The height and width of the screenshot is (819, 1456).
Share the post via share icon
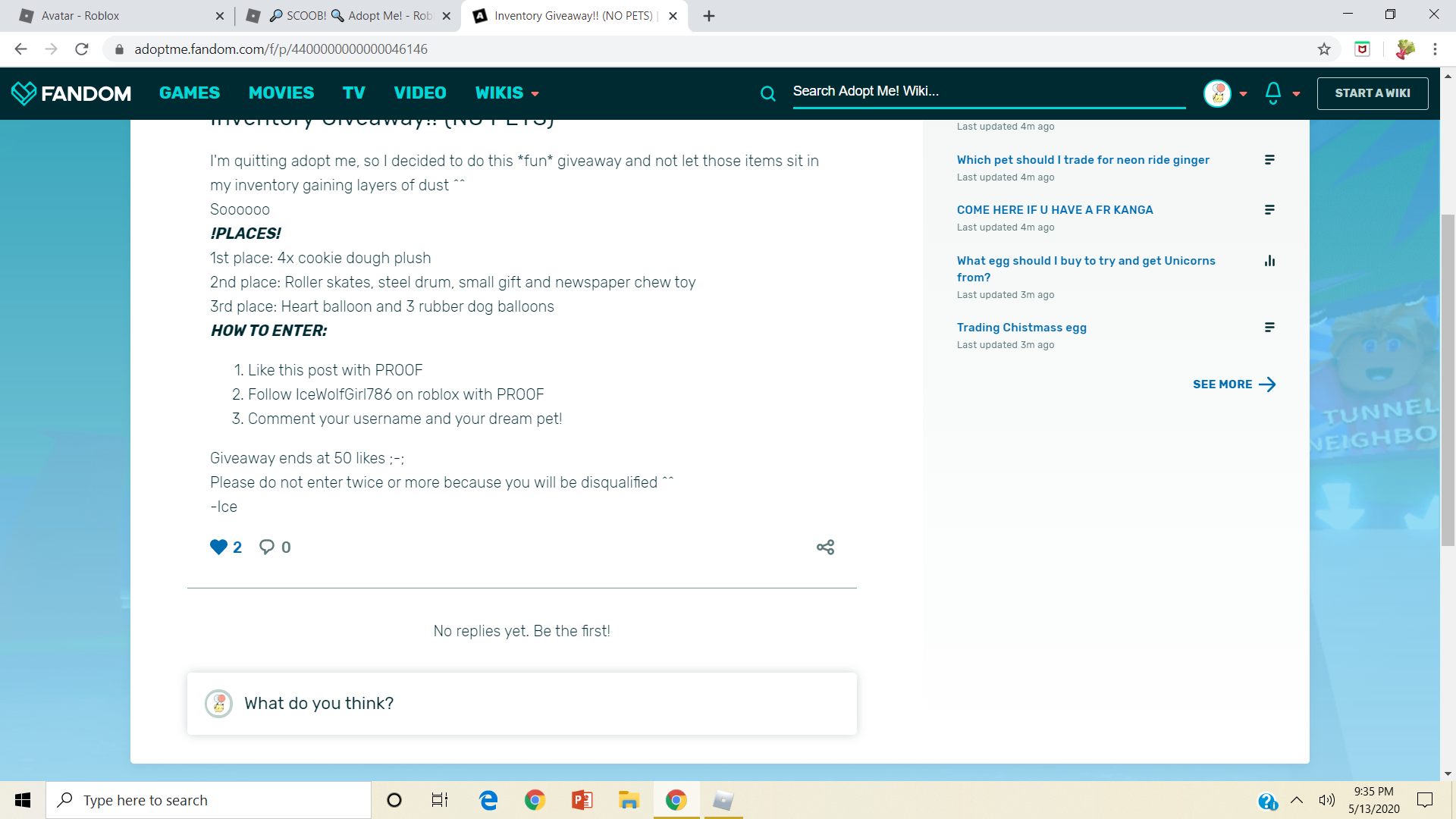825,547
